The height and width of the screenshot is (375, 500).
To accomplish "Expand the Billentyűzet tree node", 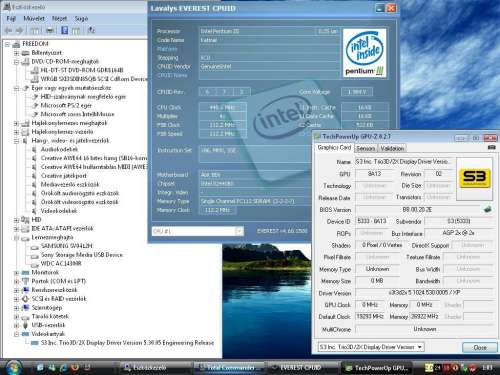I will (16, 53).
